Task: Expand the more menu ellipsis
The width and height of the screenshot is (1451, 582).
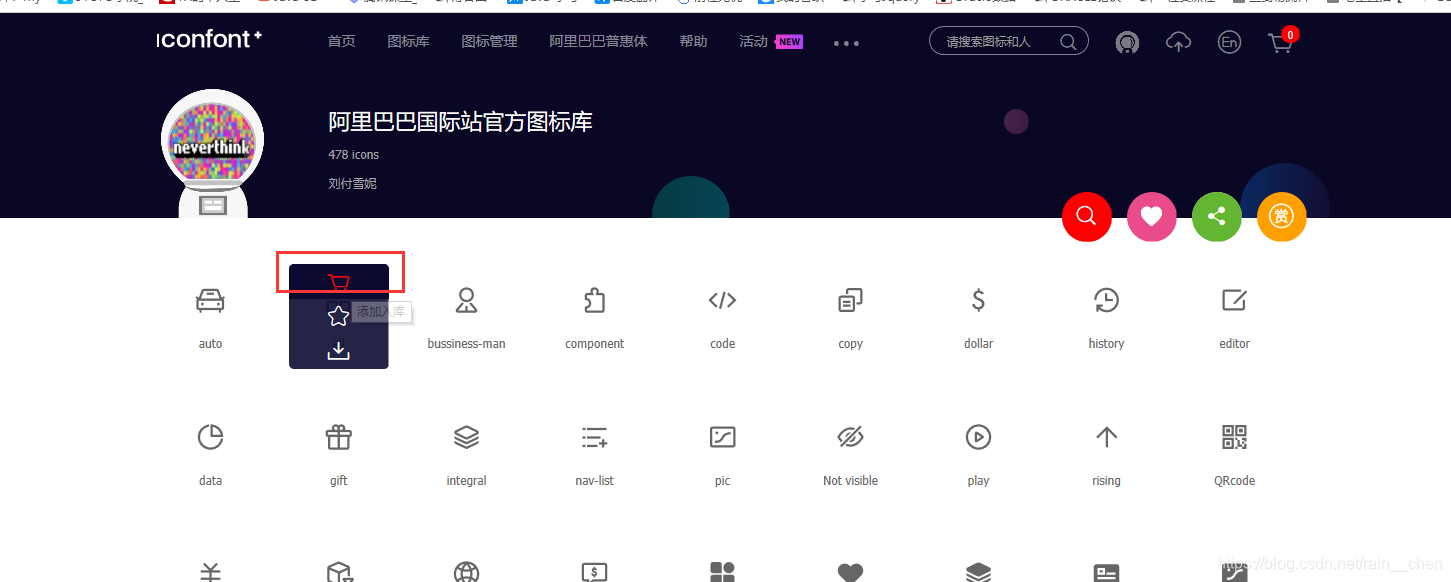Action: (846, 43)
